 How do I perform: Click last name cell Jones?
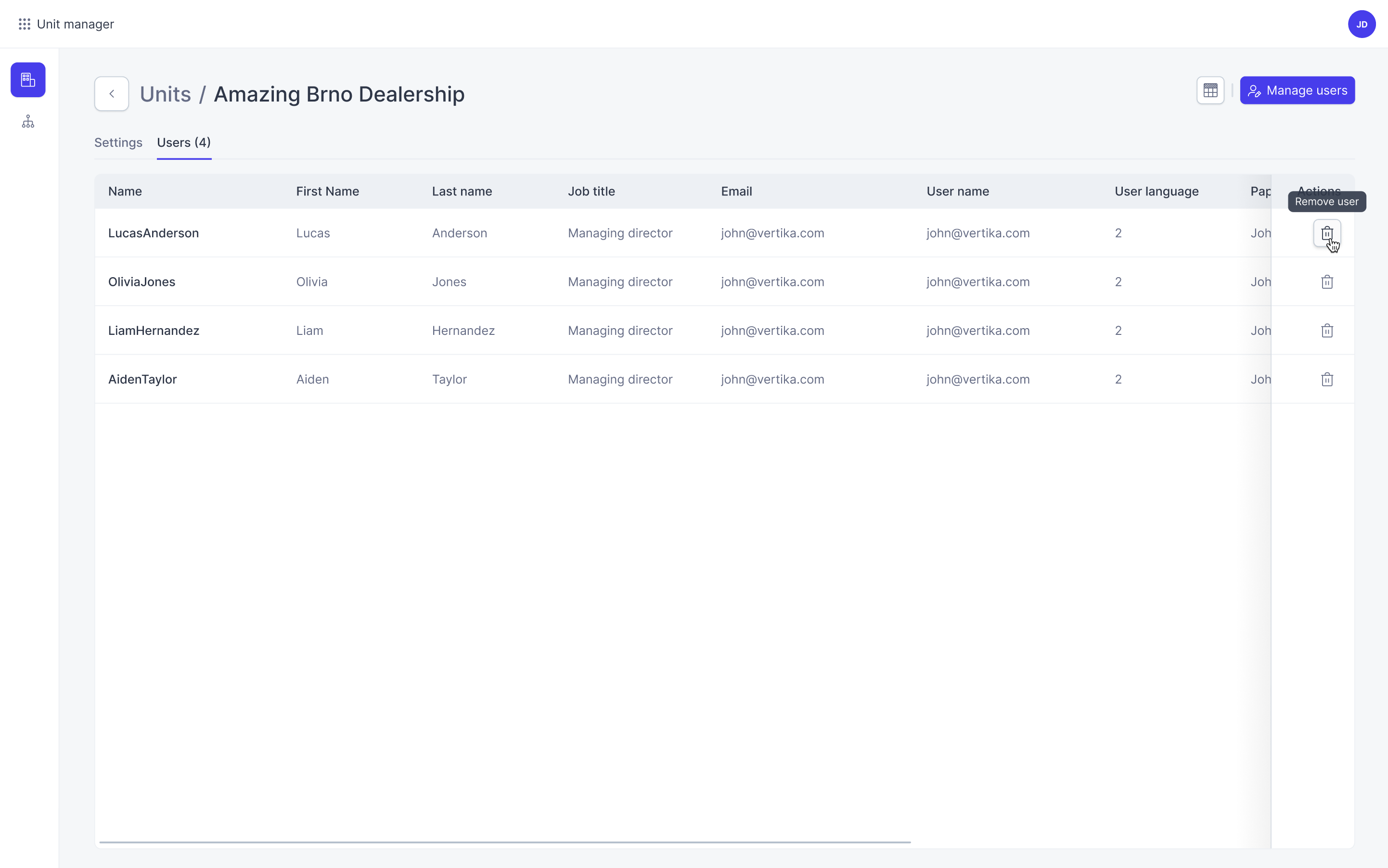pos(449,282)
